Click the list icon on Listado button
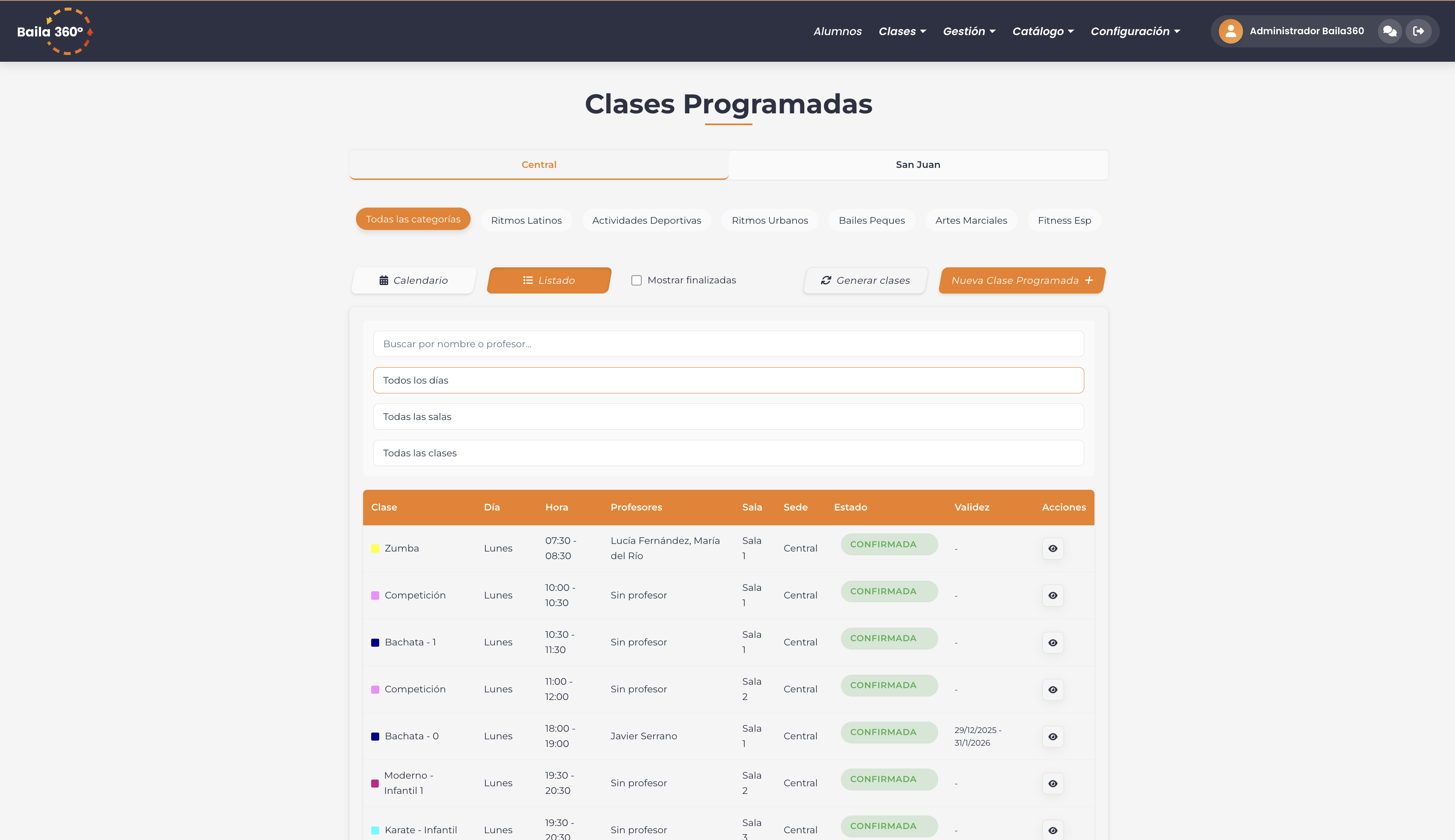The height and width of the screenshot is (840, 1455). (527, 280)
